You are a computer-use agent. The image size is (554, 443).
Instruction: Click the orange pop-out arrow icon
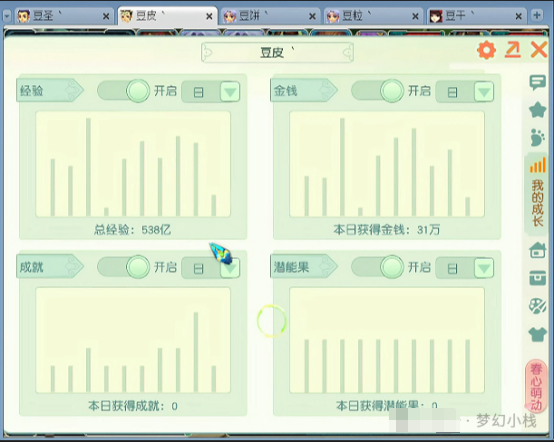[x=513, y=50]
